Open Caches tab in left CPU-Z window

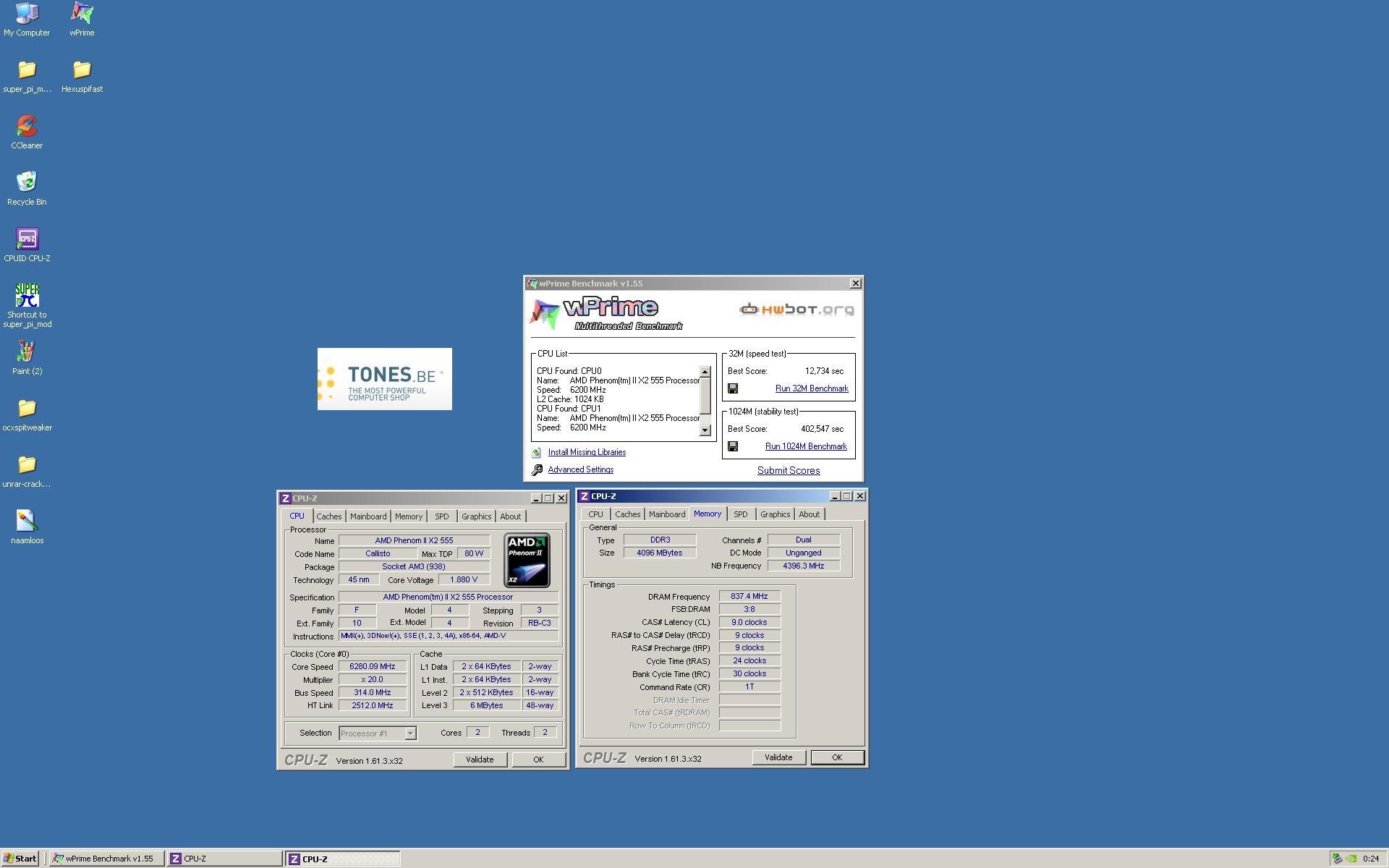click(x=328, y=516)
